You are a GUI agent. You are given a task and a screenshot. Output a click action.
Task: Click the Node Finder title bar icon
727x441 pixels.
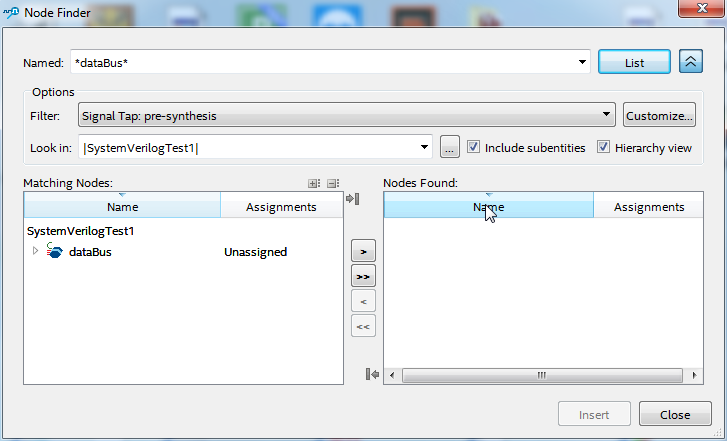click(x=11, y=13)
